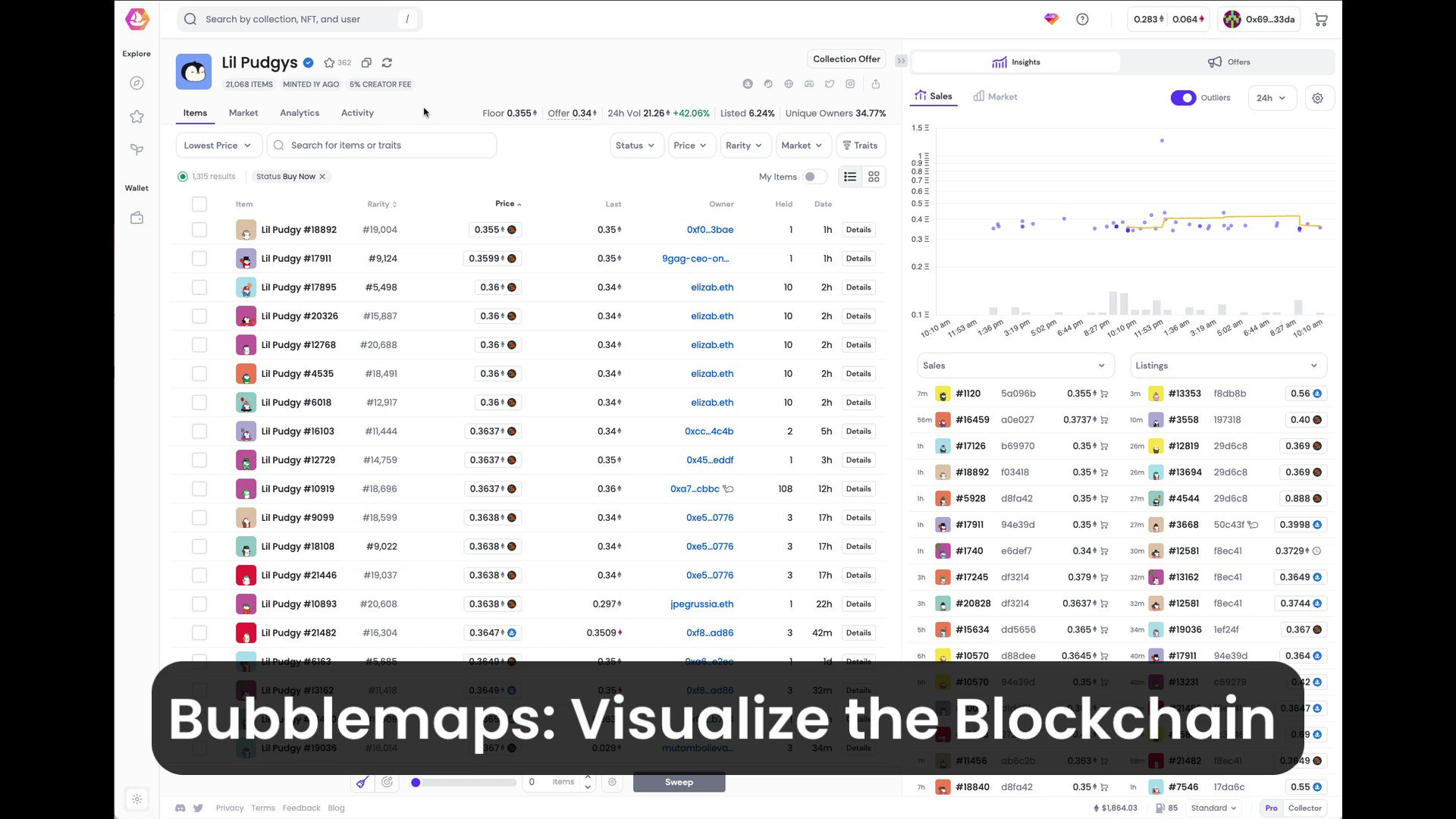Switch to the Analytics tab
Viewport: 1456px width, 819px height.
click(x=299, y=112)
